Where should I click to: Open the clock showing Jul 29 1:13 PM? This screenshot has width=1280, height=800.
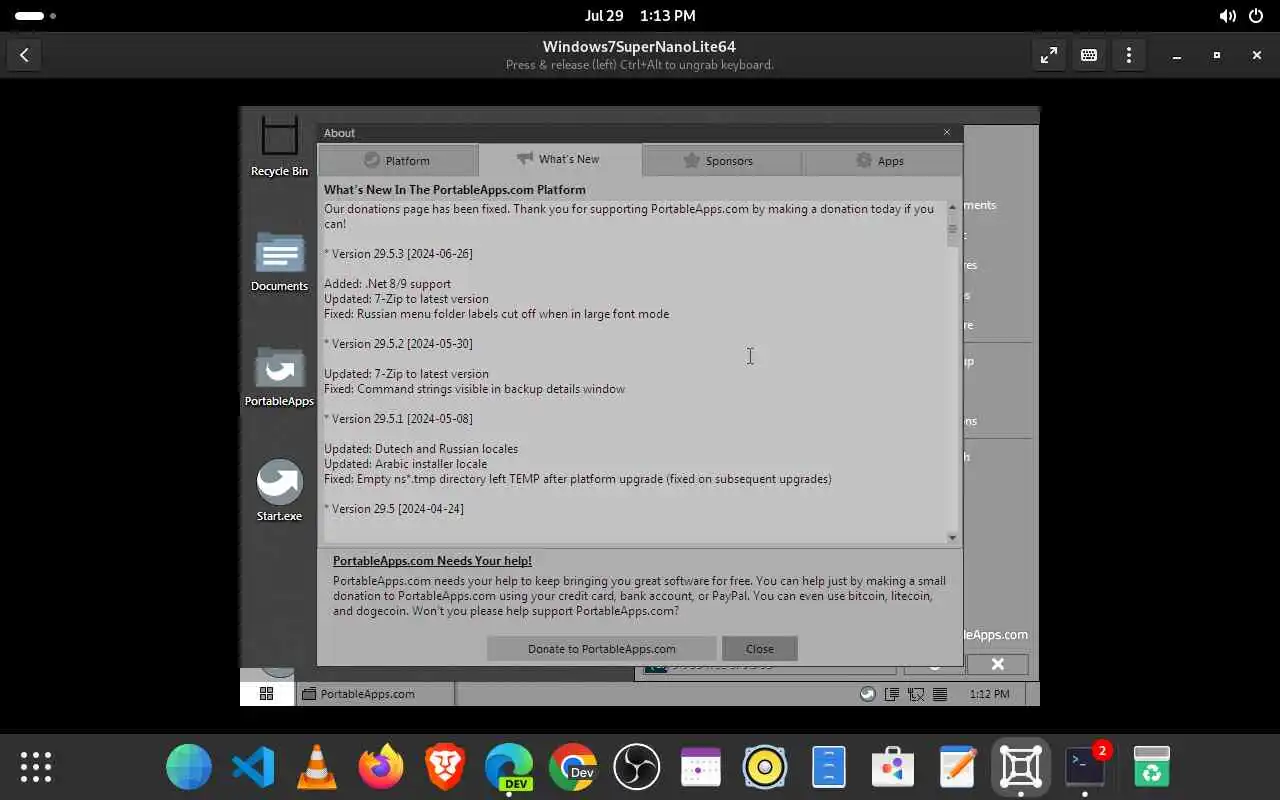tap(640, 16)
